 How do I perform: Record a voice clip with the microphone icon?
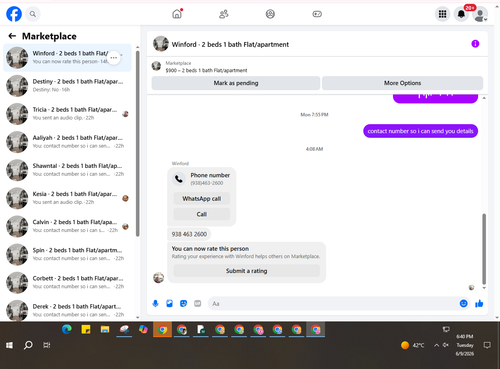155,303
